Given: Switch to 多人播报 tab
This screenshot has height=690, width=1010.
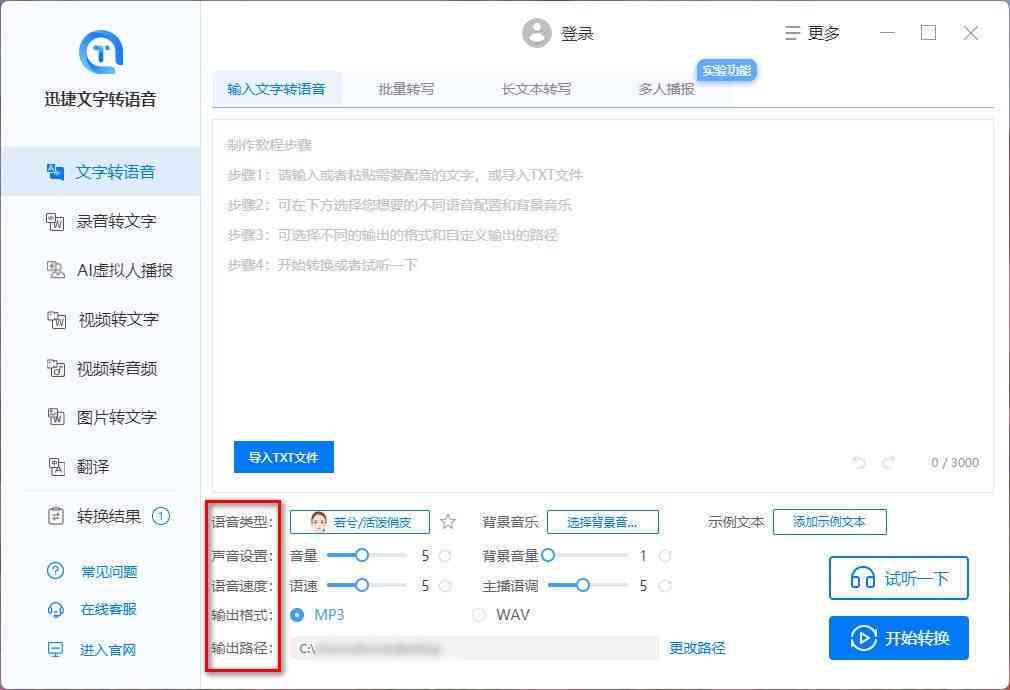Looking at the screenshot, I should [x=666, y=89].
